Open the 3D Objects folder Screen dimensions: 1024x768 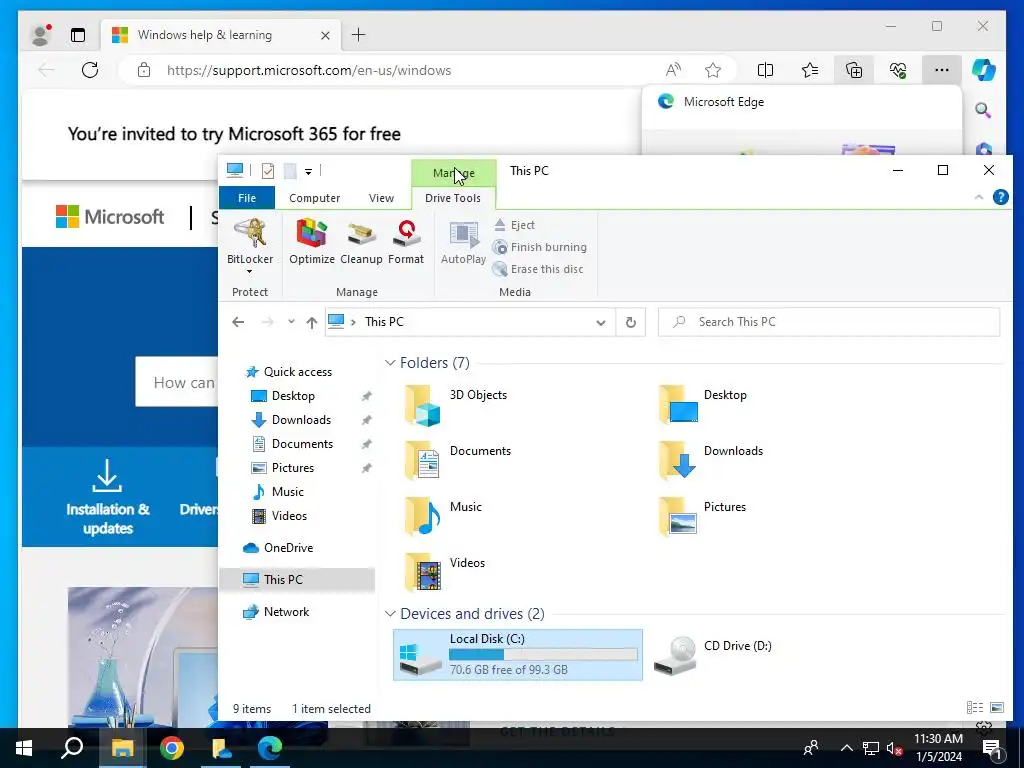coord(457,405)
